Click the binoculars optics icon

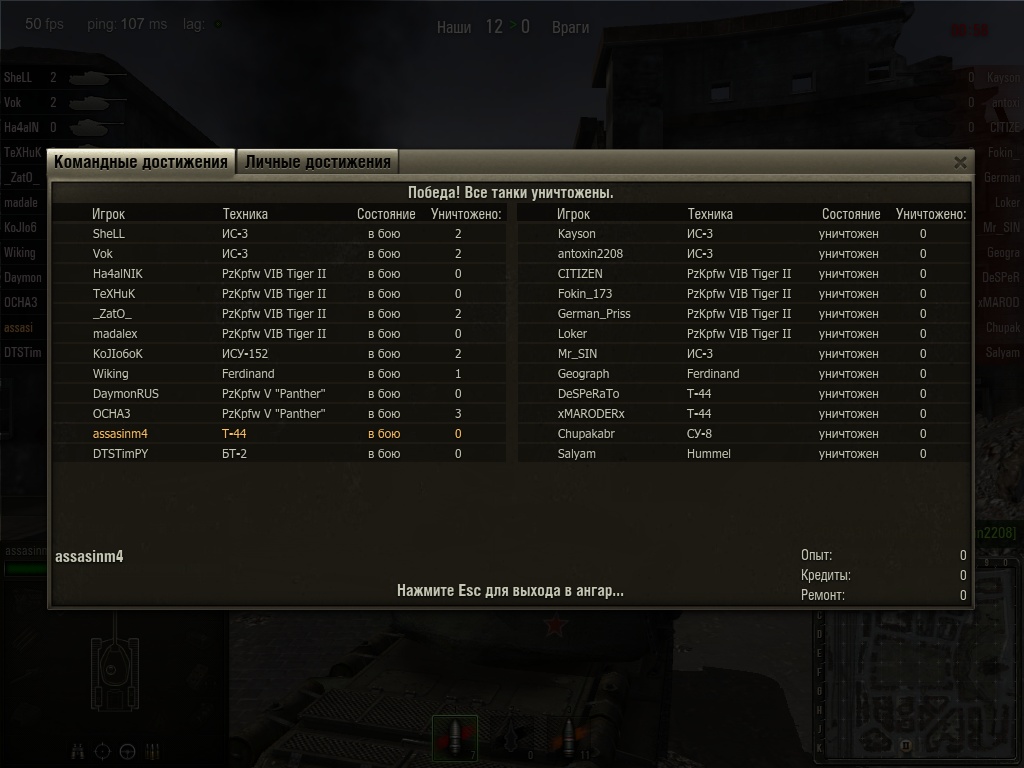78,751
